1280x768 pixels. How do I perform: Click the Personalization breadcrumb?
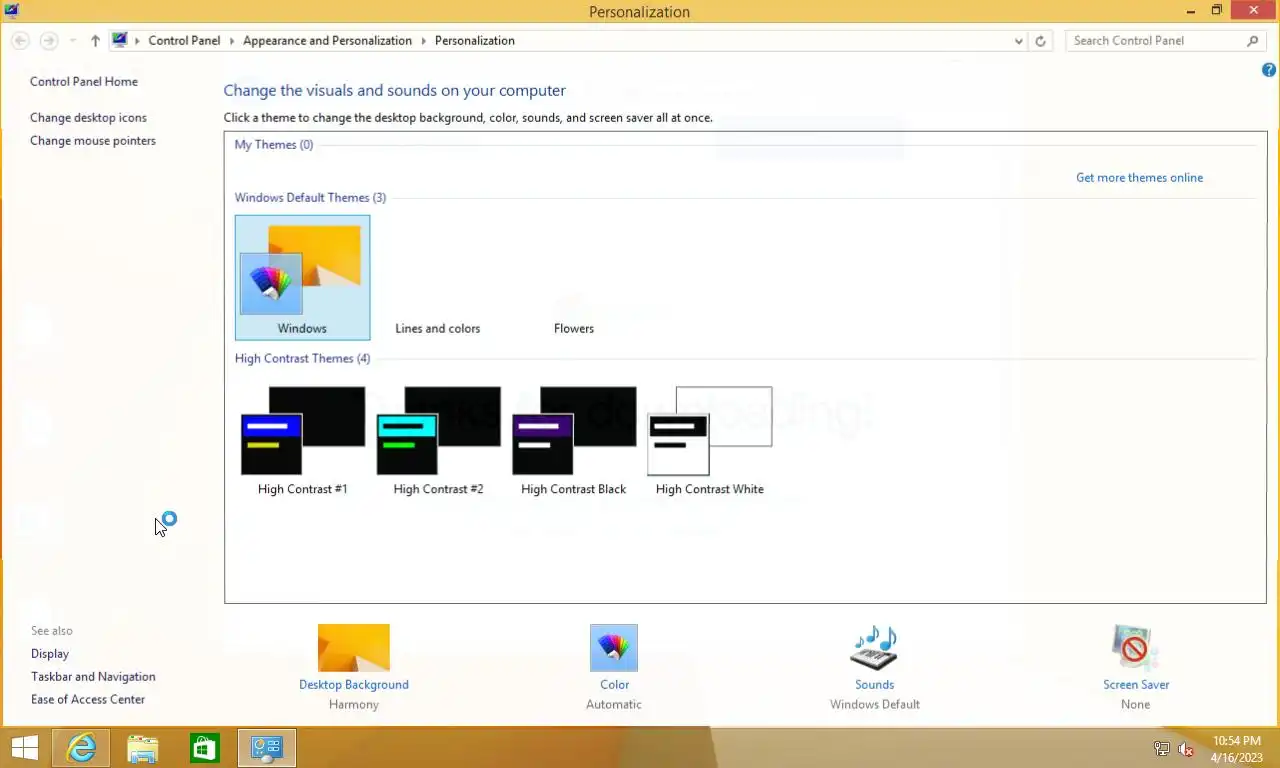475,41
